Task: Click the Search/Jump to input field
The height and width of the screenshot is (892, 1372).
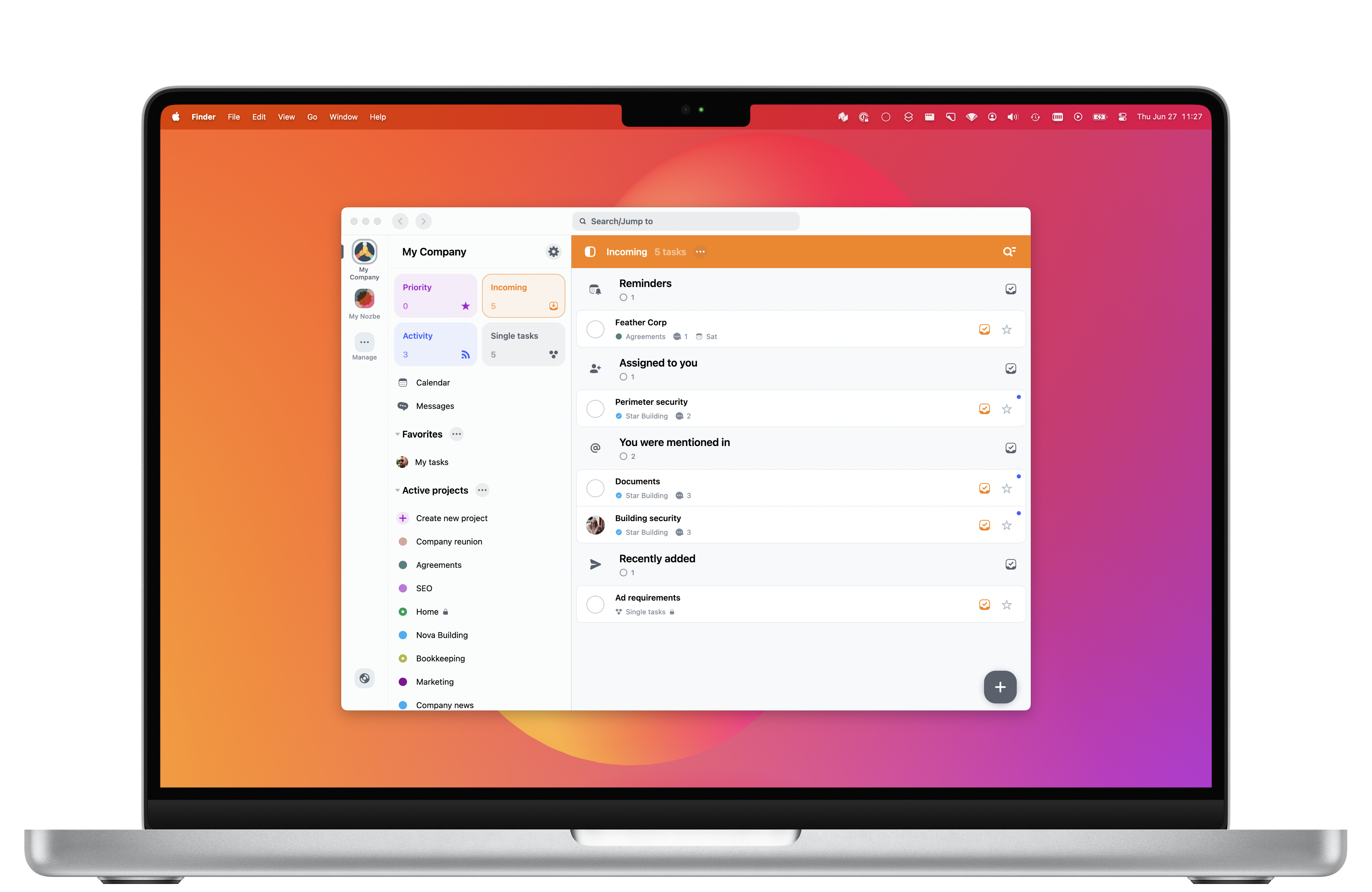Action: click(x=686, y=221)
